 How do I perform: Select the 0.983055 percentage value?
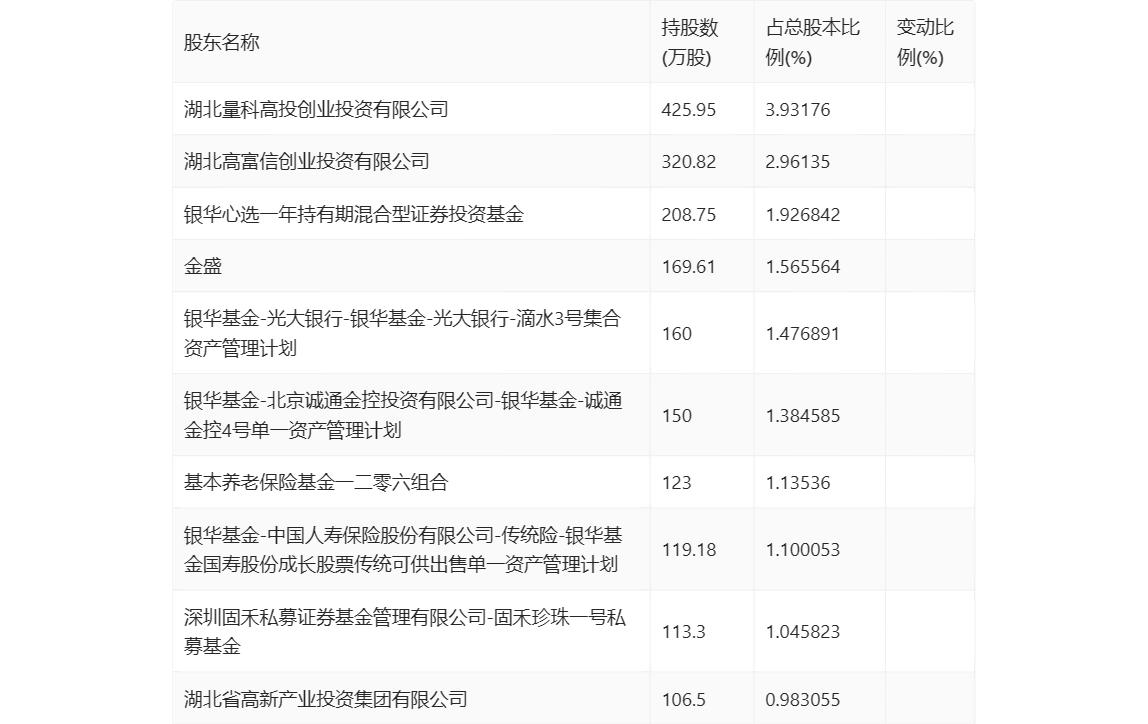803,700
